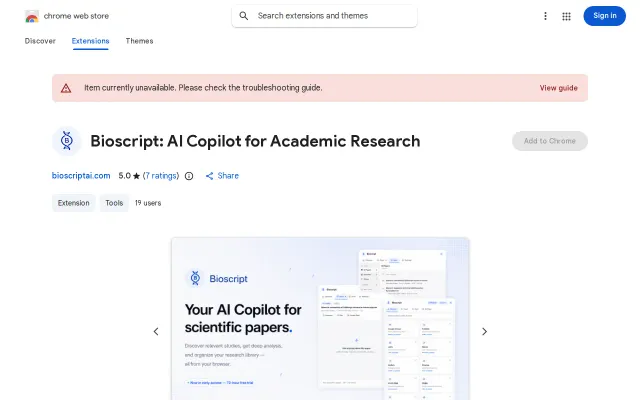Show the previous screenshot with left arrow
The height and width of the screenshot is (400, 640).
coord(156,331)
